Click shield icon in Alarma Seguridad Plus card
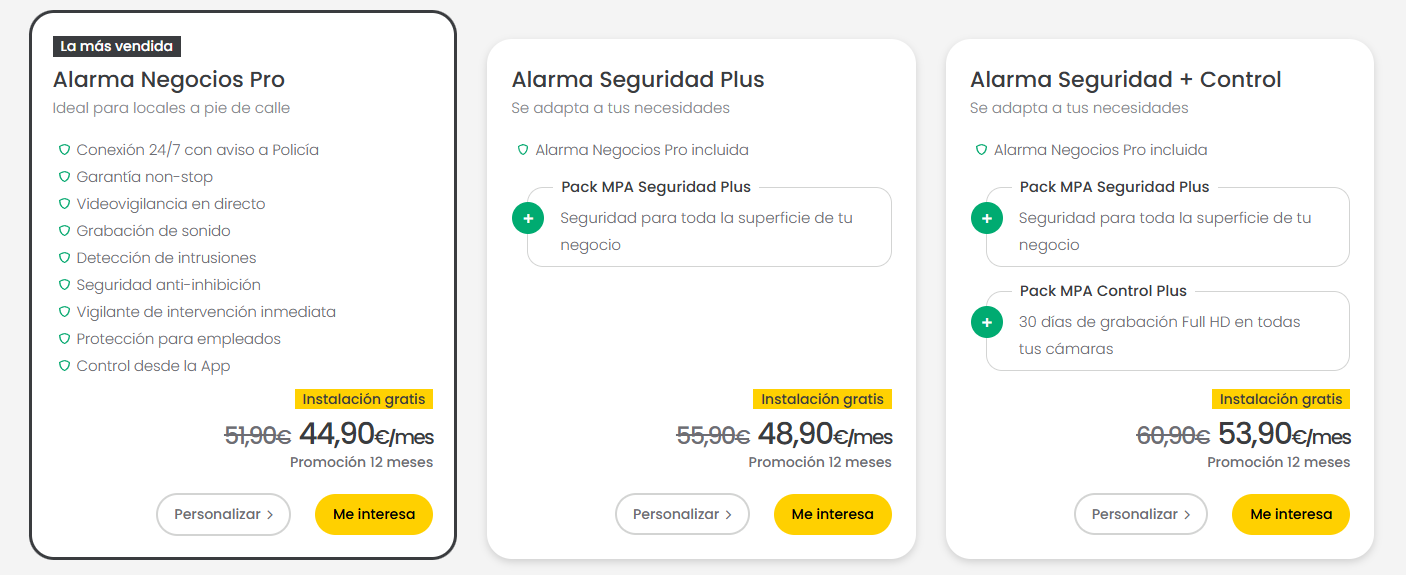Screen dimensions: 1406x575 click(x=523, y=150)
